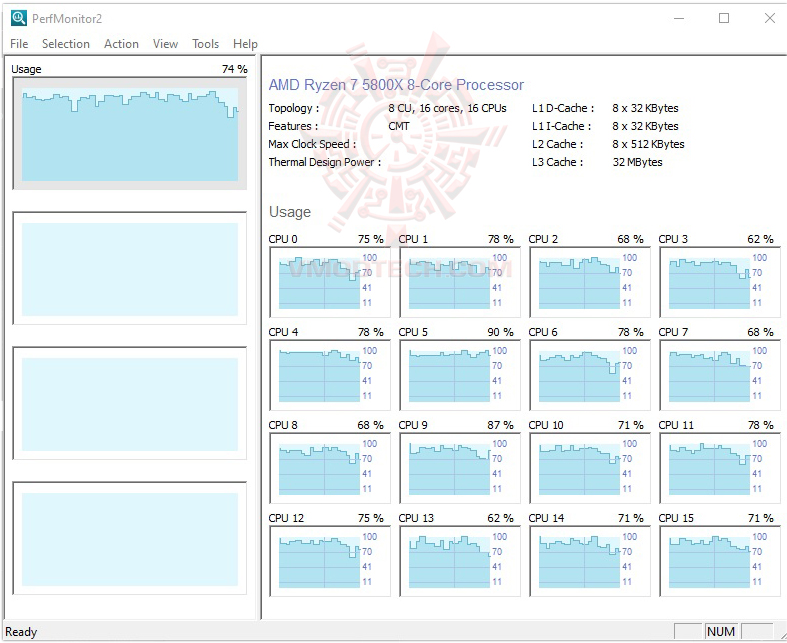
Task: Click the CPU 2 usage graph
Action: coord(590,282)
